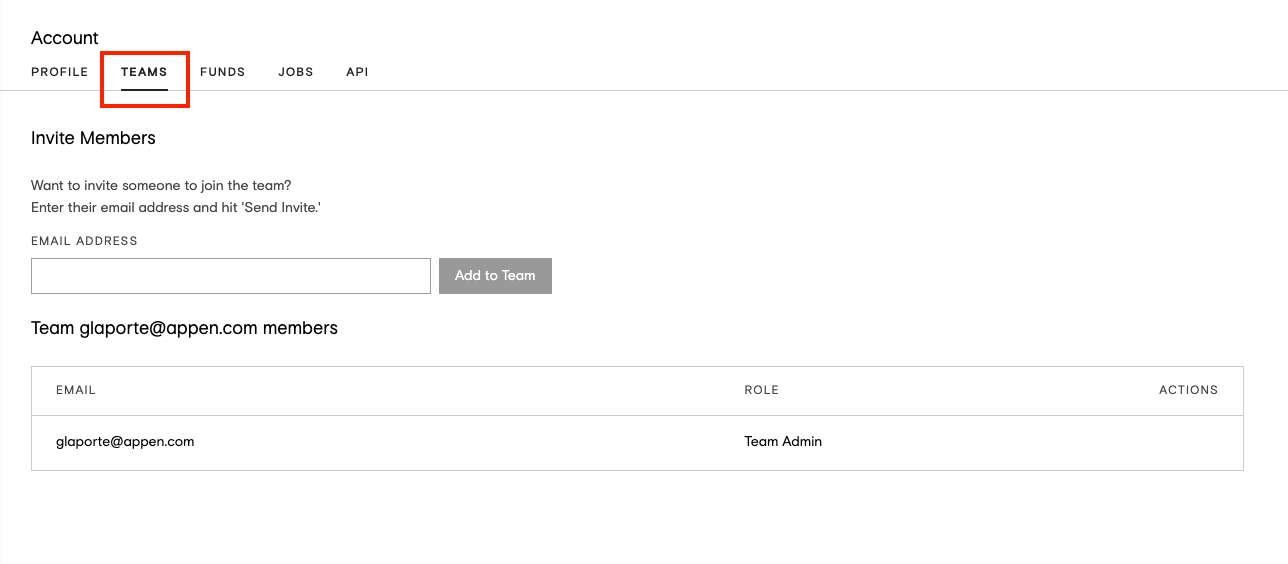Click the ACTIONS column header
This screenshot has height=564, width=1288.
1188,390
